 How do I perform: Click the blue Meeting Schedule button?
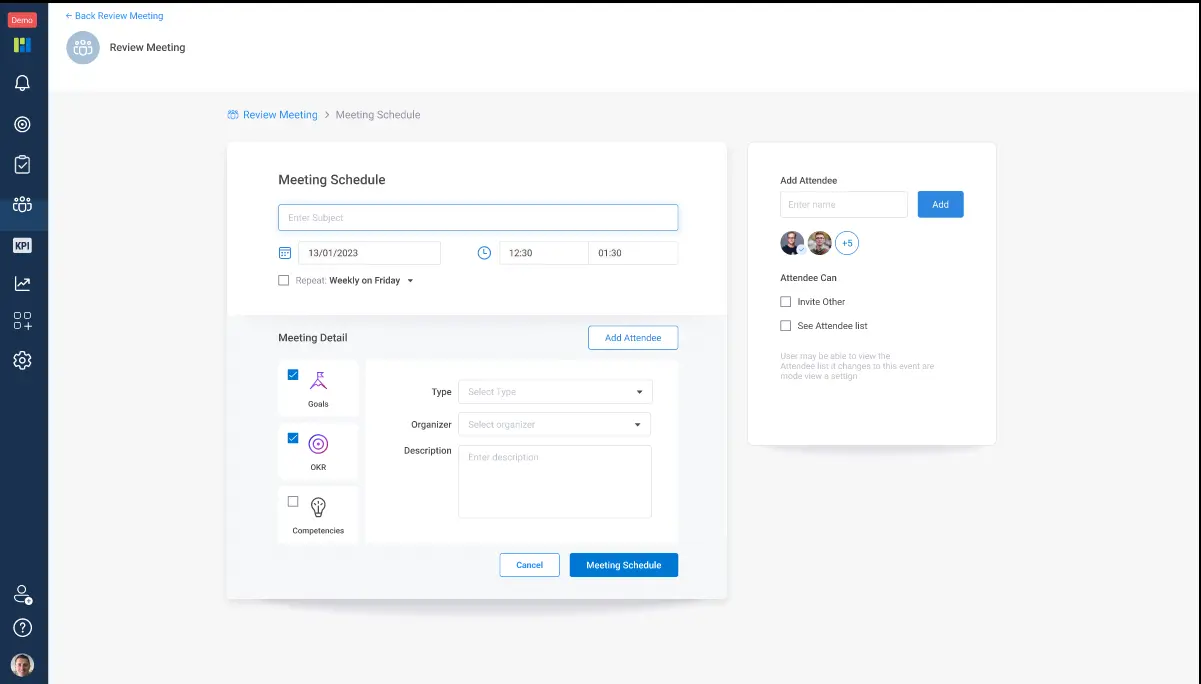click(x=623, y=565)
